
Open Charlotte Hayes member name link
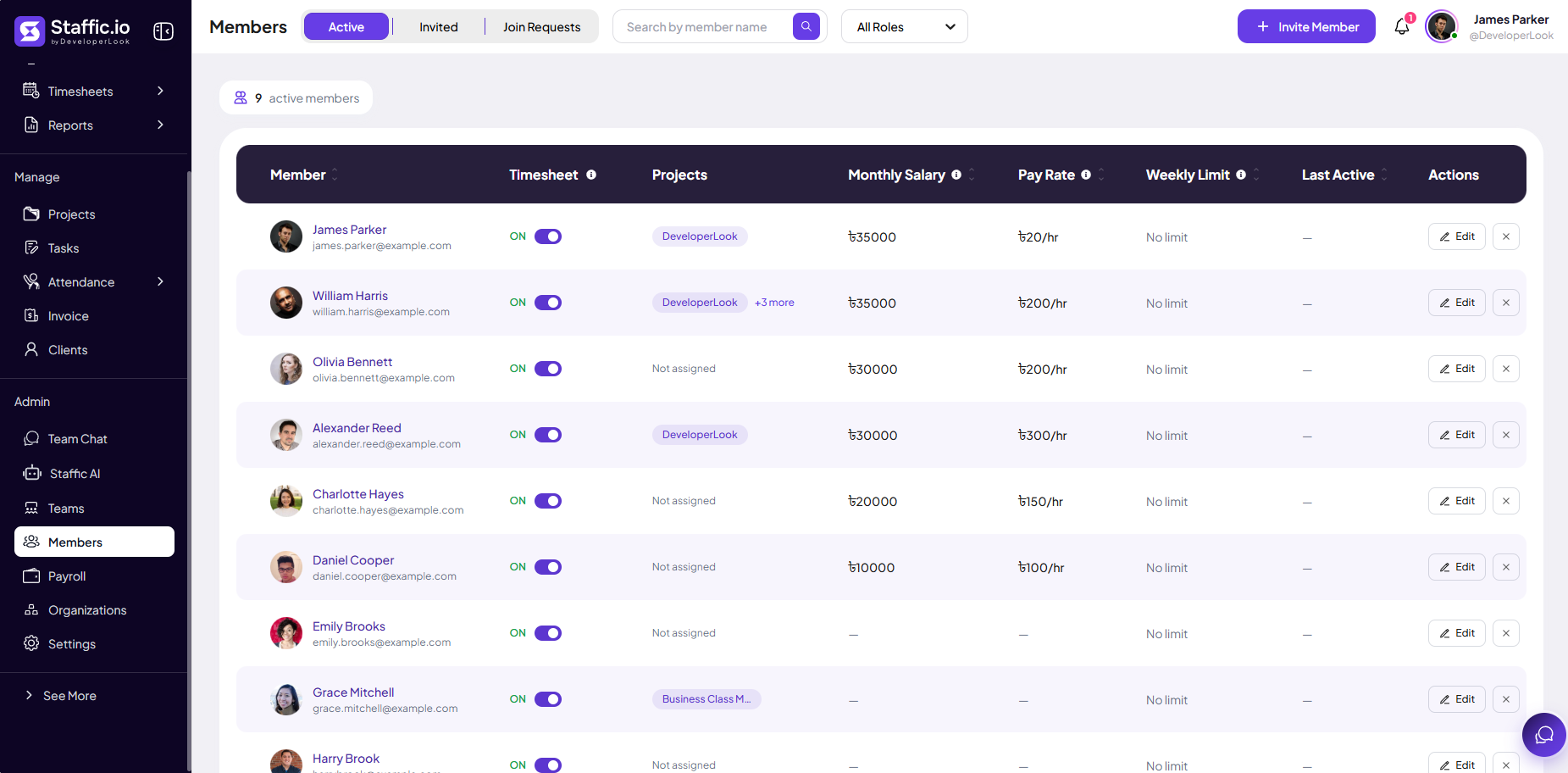point(357,493)
